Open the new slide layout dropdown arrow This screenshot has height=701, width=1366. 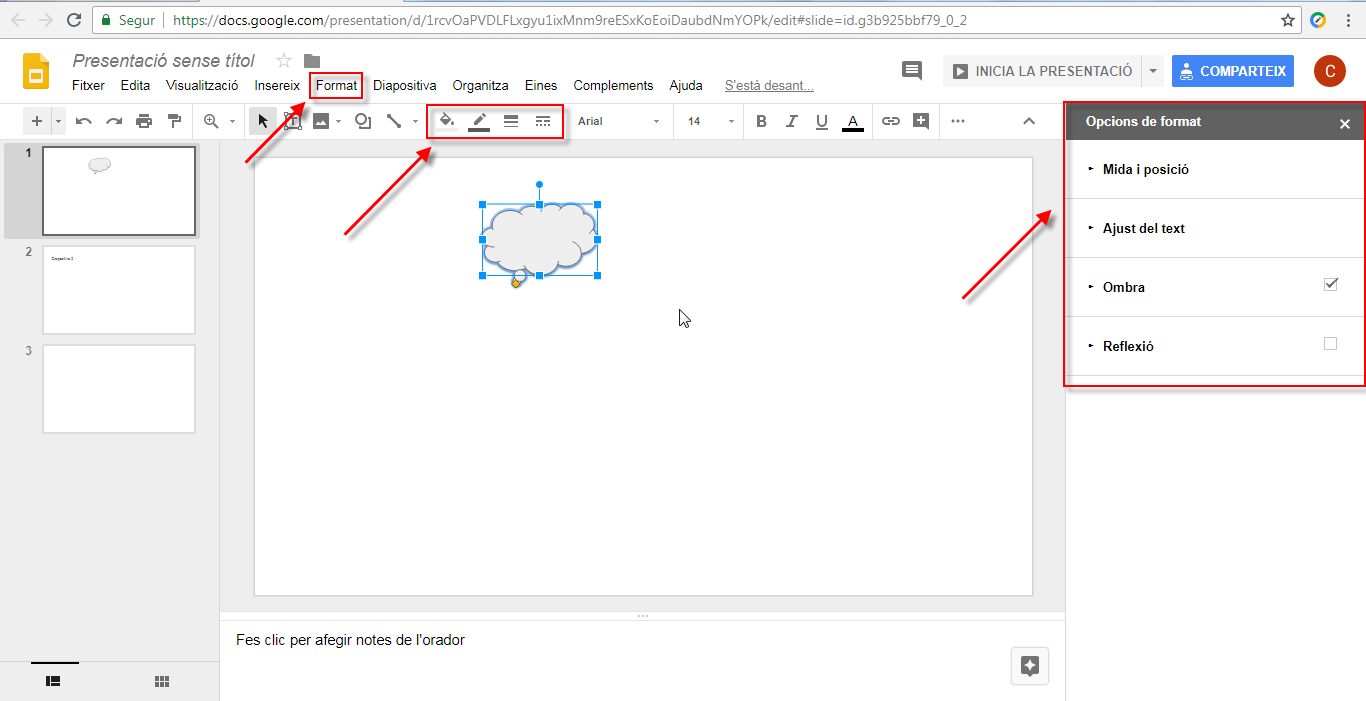[58, 122]
